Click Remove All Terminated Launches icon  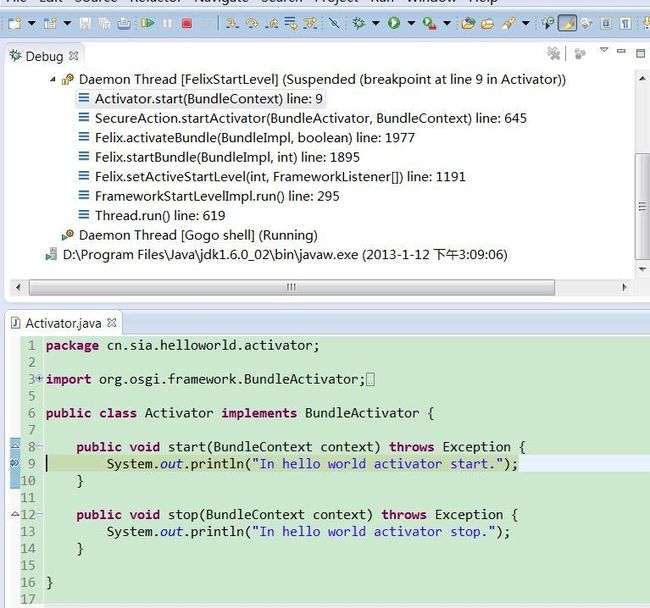[x=553, y=53]
